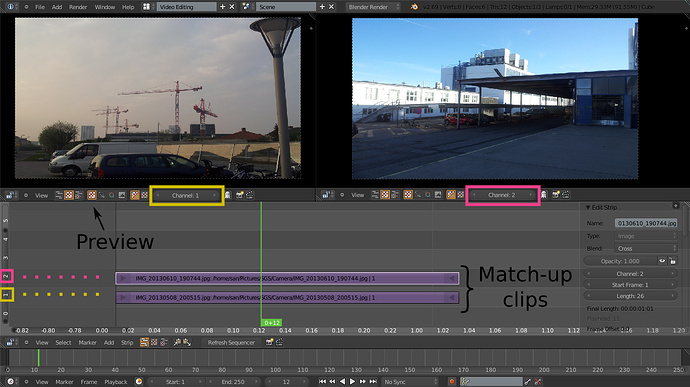
Task: Open the File menu
Action: 40,7
